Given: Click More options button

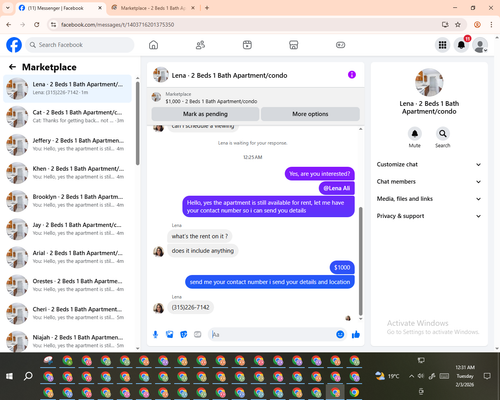Looking at the screenshot, I should click(x=310, y=114).
